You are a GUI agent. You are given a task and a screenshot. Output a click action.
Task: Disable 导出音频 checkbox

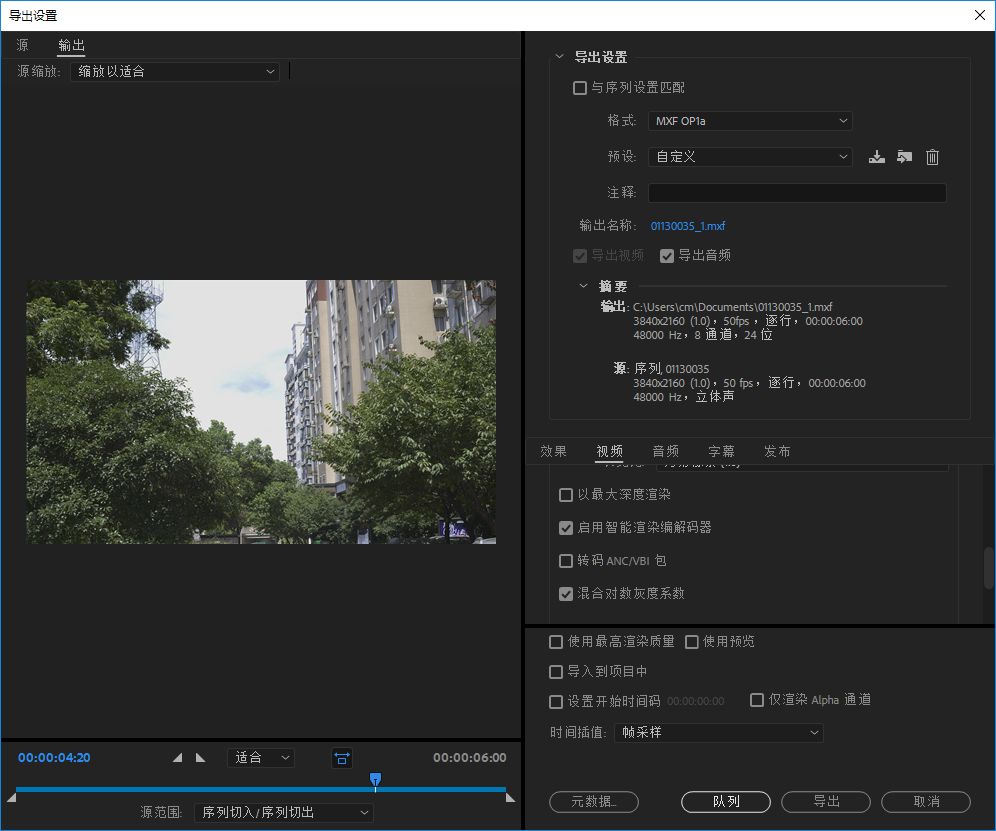click(x=667, y=255)
